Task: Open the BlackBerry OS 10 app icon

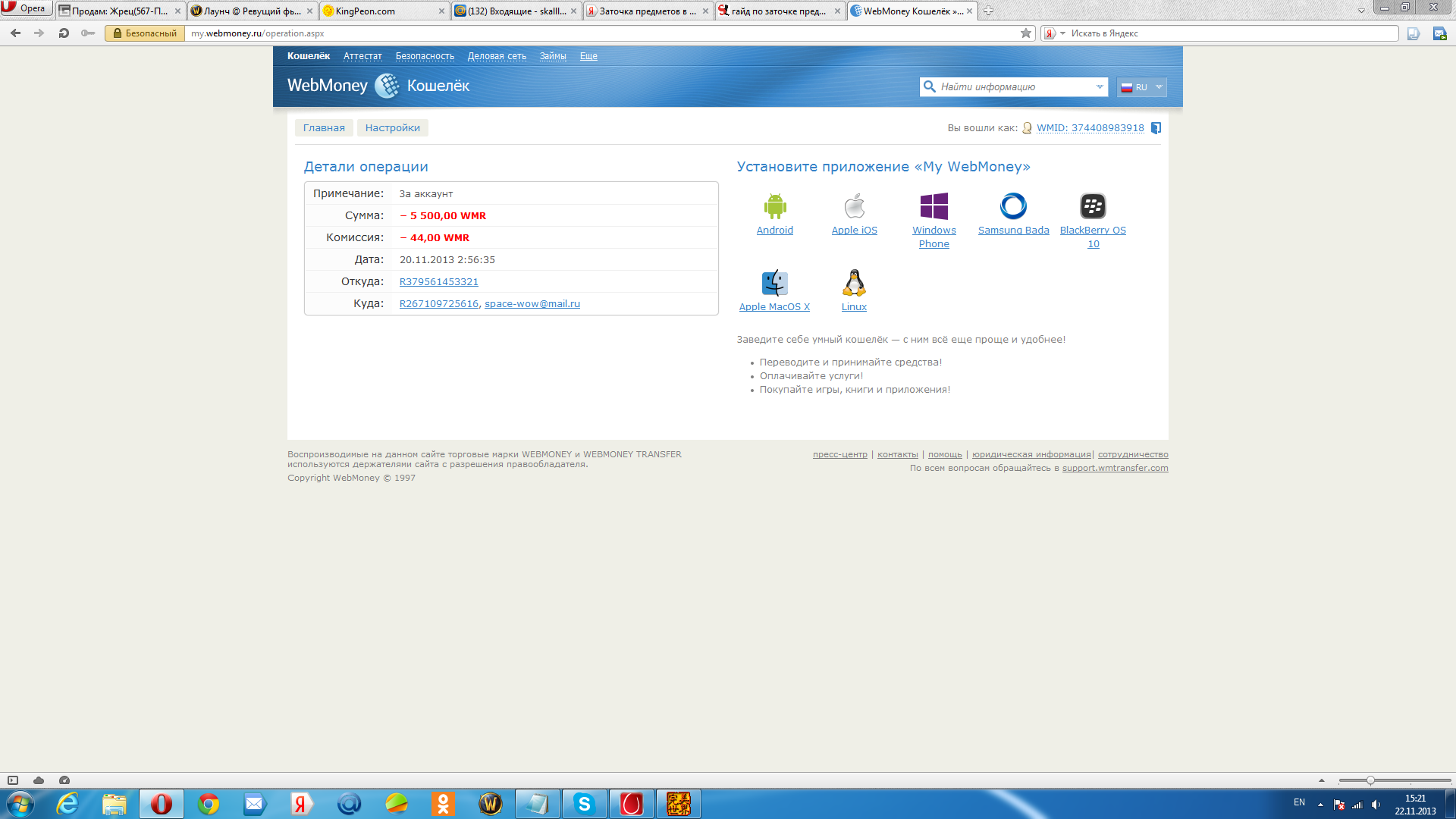Action: pyautogui.click(x=1093, y=206)
